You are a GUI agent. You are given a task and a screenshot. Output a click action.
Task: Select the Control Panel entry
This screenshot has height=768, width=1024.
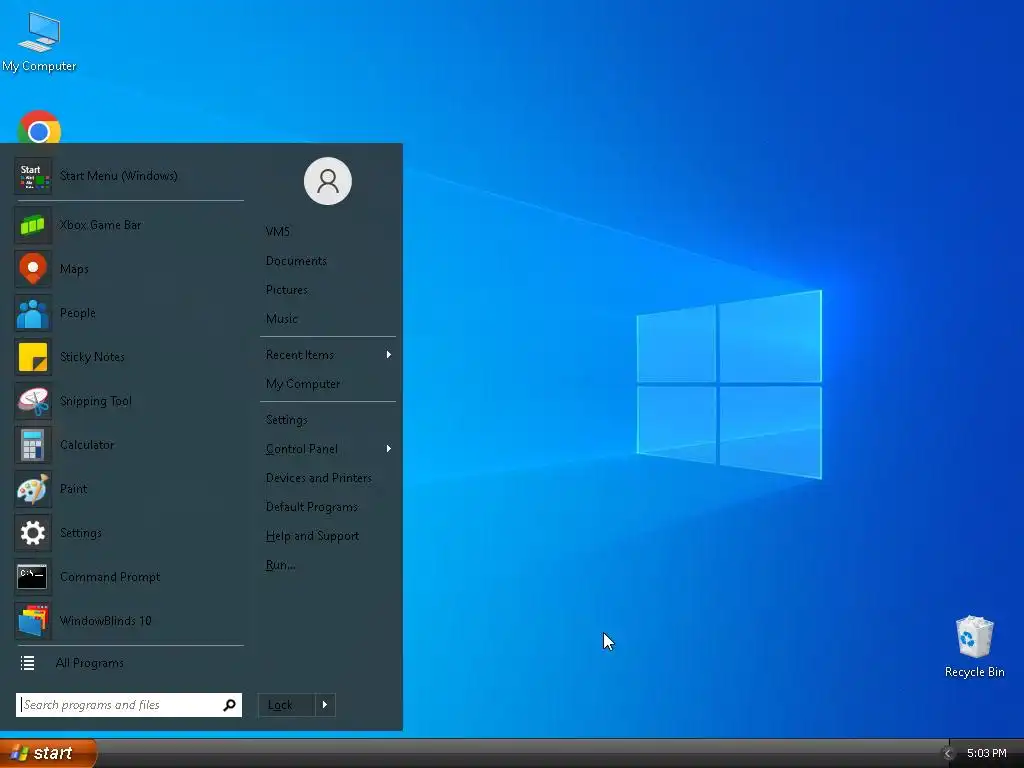[302, 449]
